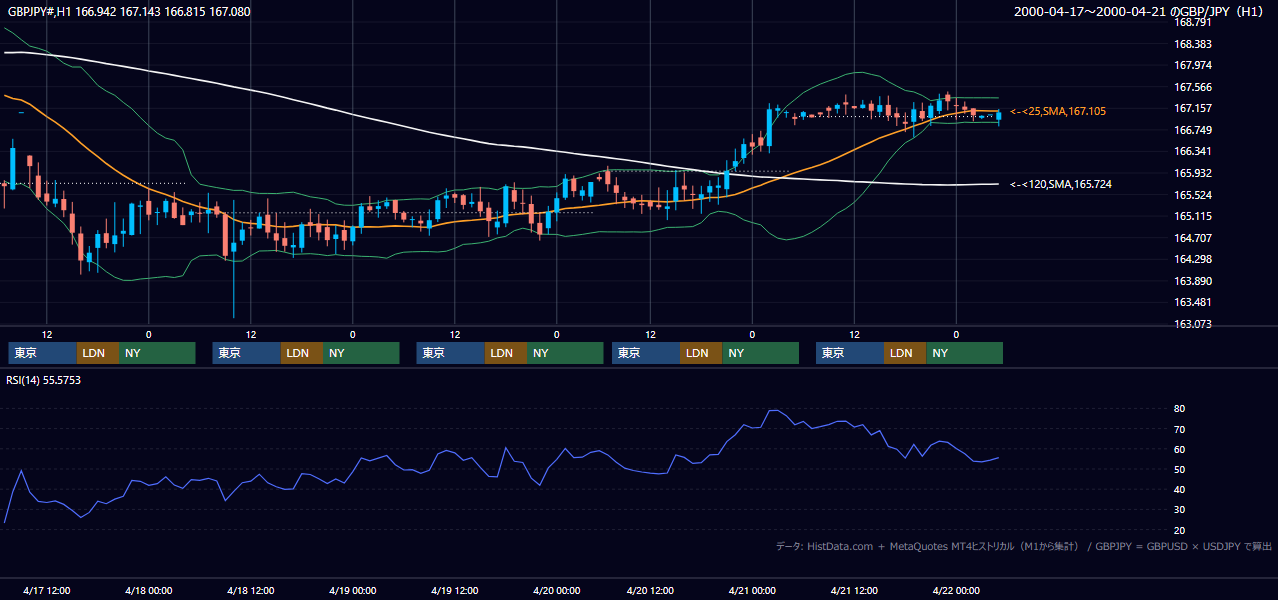Select the 4/18 00:00 time axis label

[148, 590]
